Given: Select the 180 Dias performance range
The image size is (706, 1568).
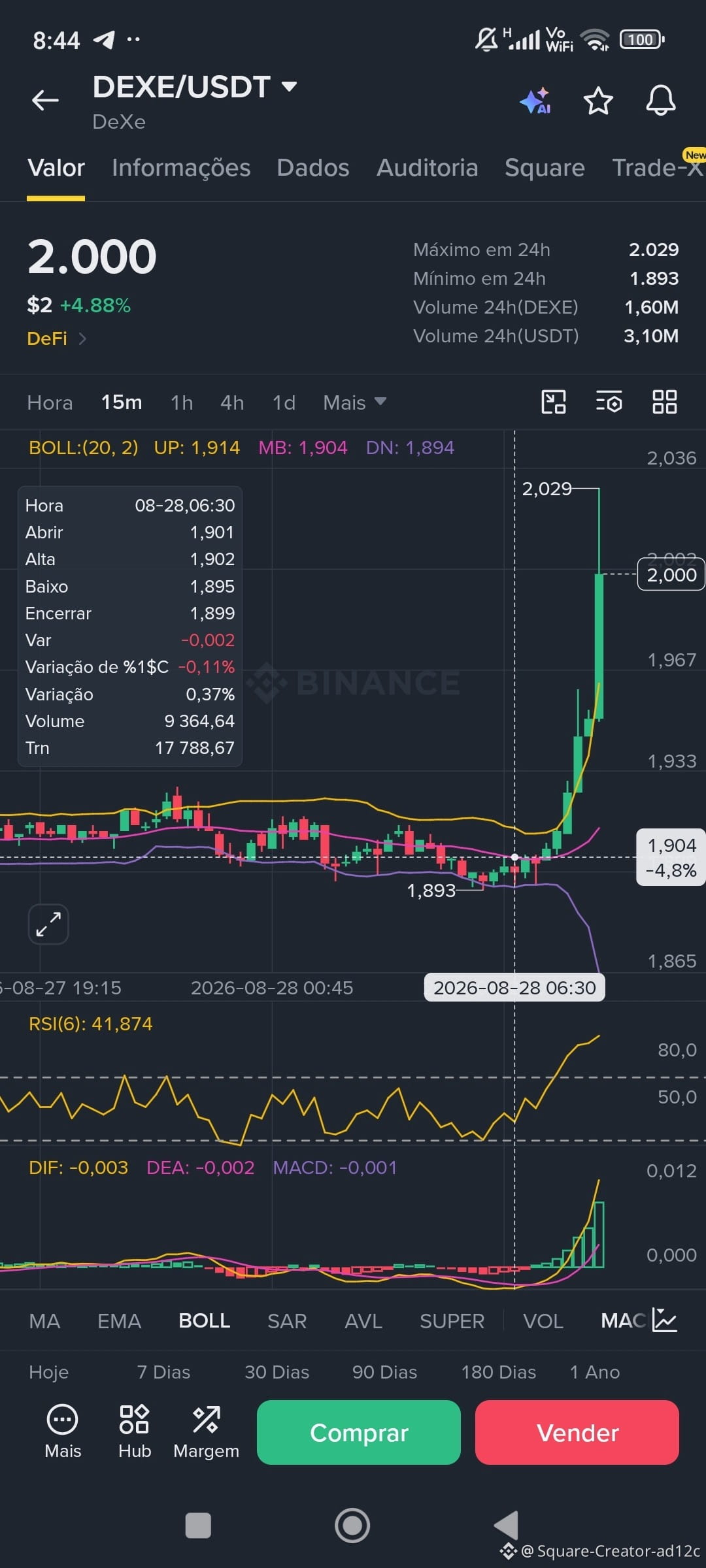Looking at the screenshot, I should (x=499, y=1372).
